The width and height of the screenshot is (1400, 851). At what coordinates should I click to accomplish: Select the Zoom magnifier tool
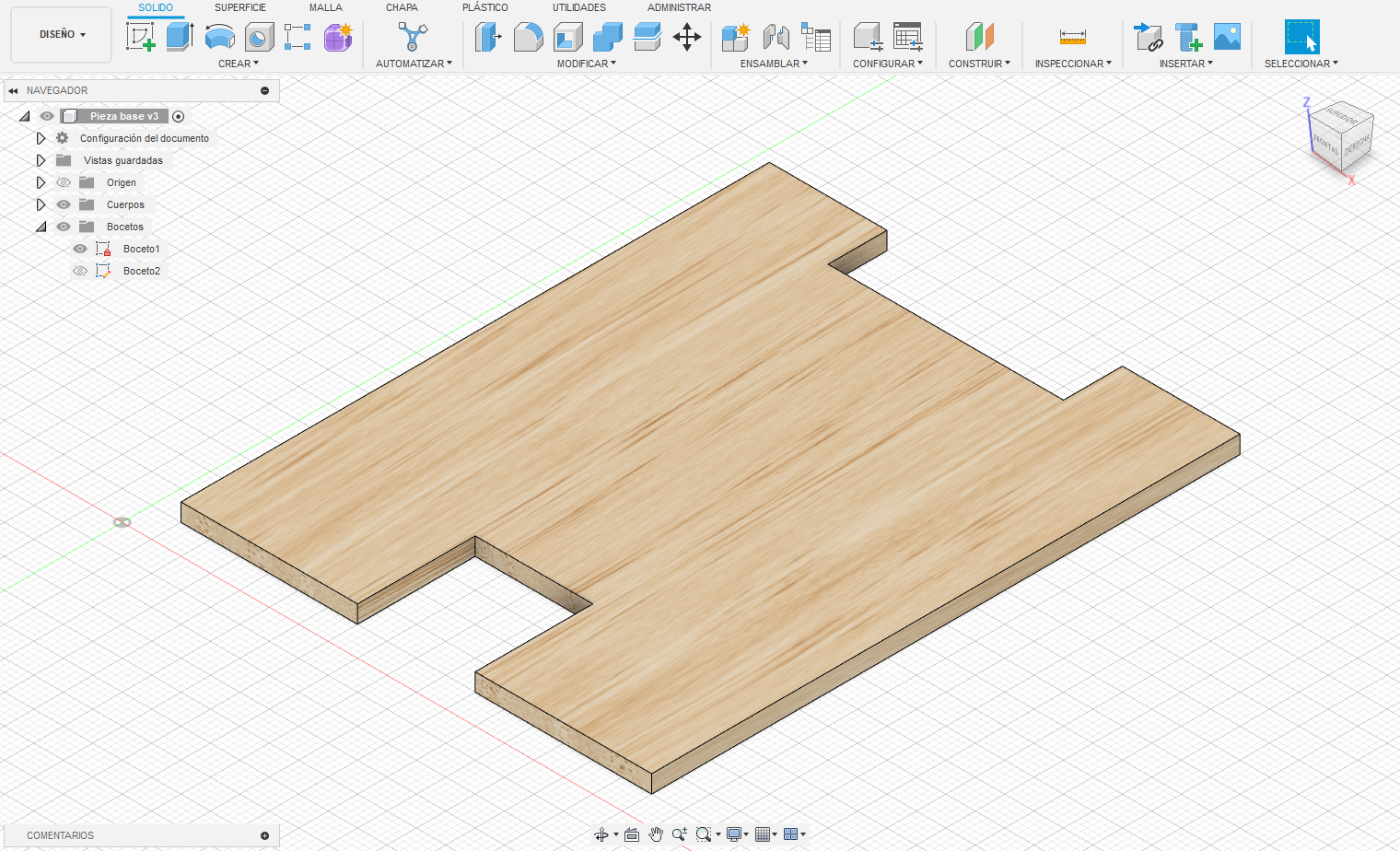click(x=680, y=834)
